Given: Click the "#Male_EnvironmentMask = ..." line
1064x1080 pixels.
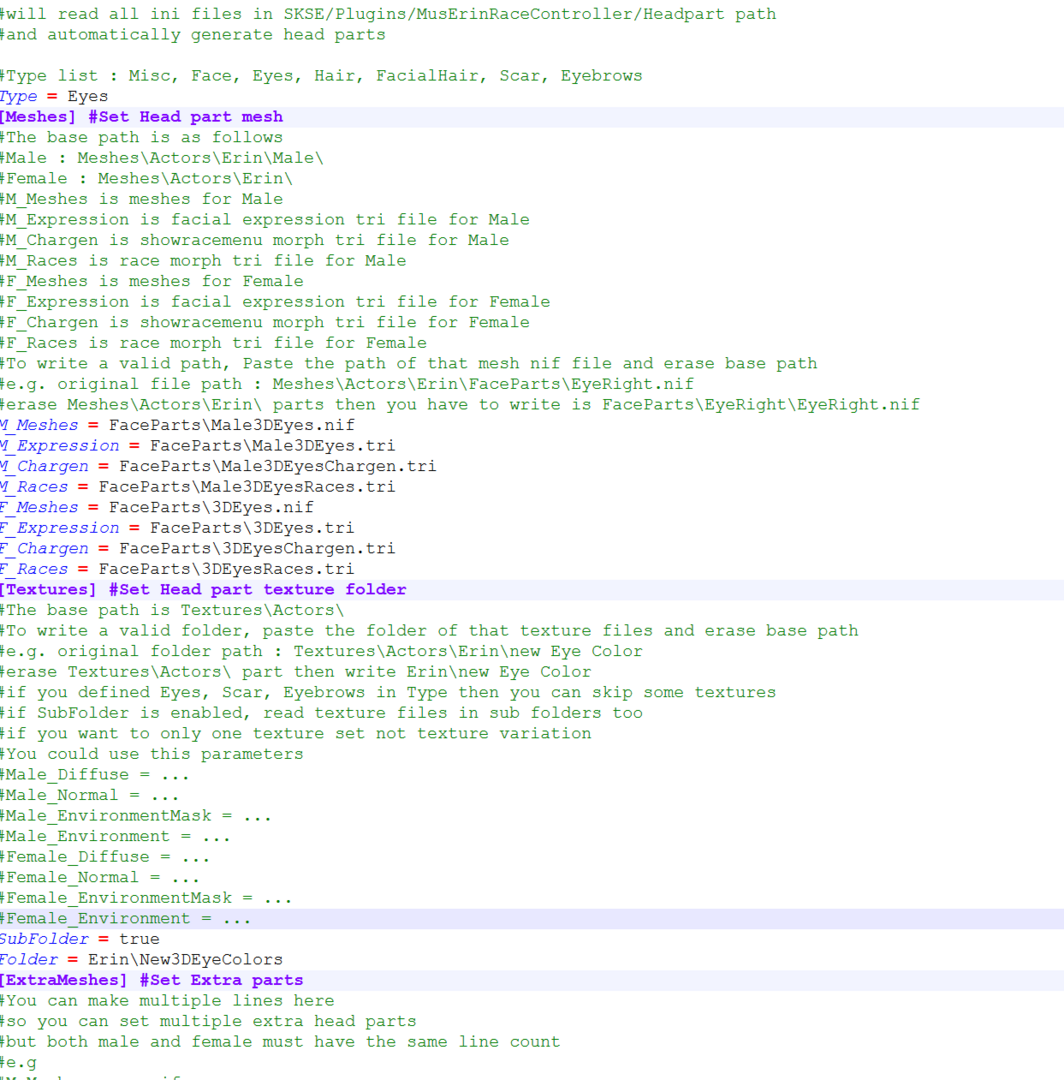Looking at the screenshot, I should pyautogui.click(x=136, y=816).
